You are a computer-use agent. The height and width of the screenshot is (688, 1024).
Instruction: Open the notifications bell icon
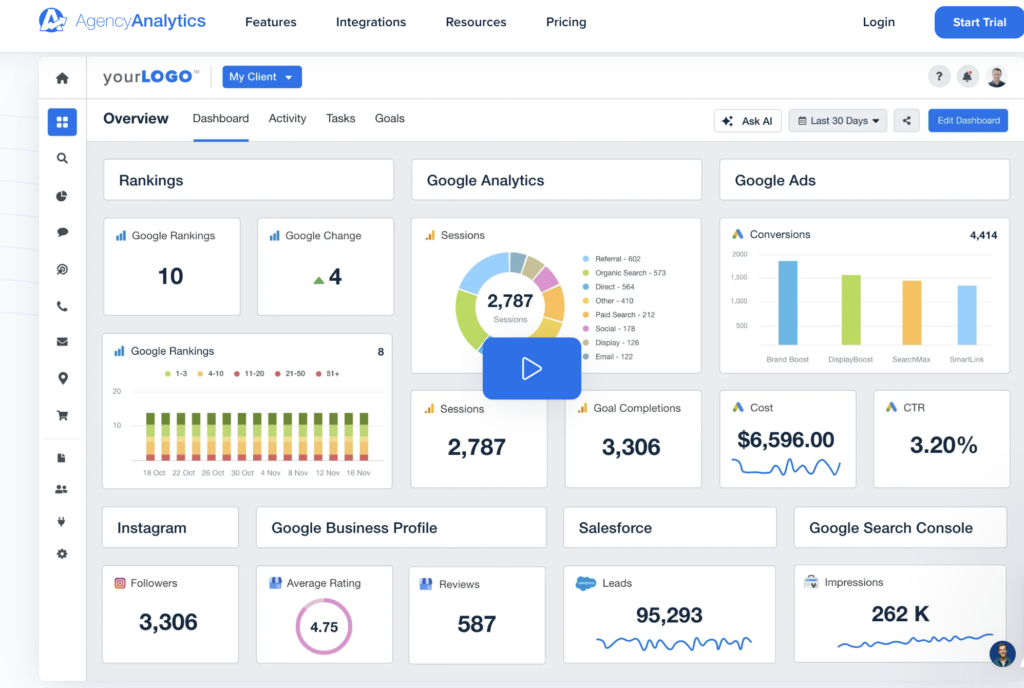967,76
